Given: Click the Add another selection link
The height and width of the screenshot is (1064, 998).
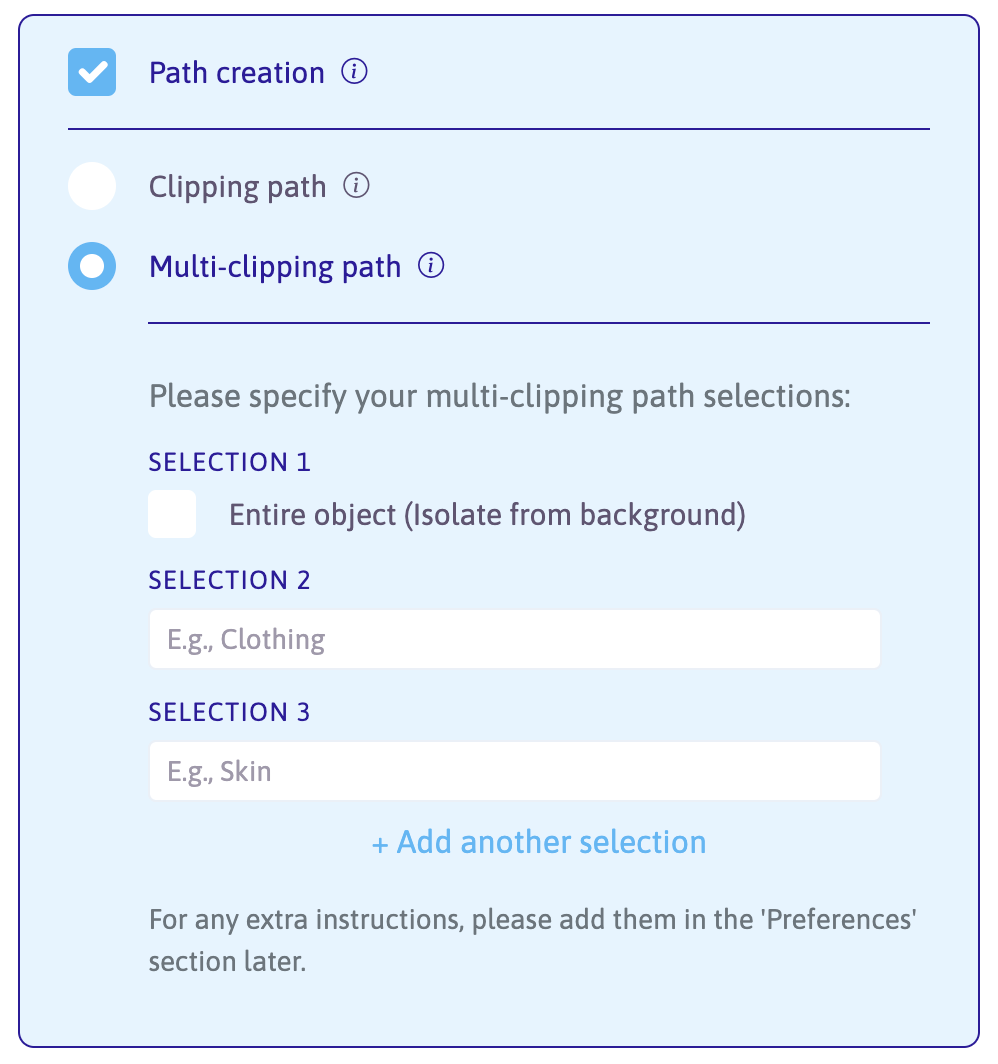Looking at the screenshot, I should pyautogui.click(x=551, y=842).
